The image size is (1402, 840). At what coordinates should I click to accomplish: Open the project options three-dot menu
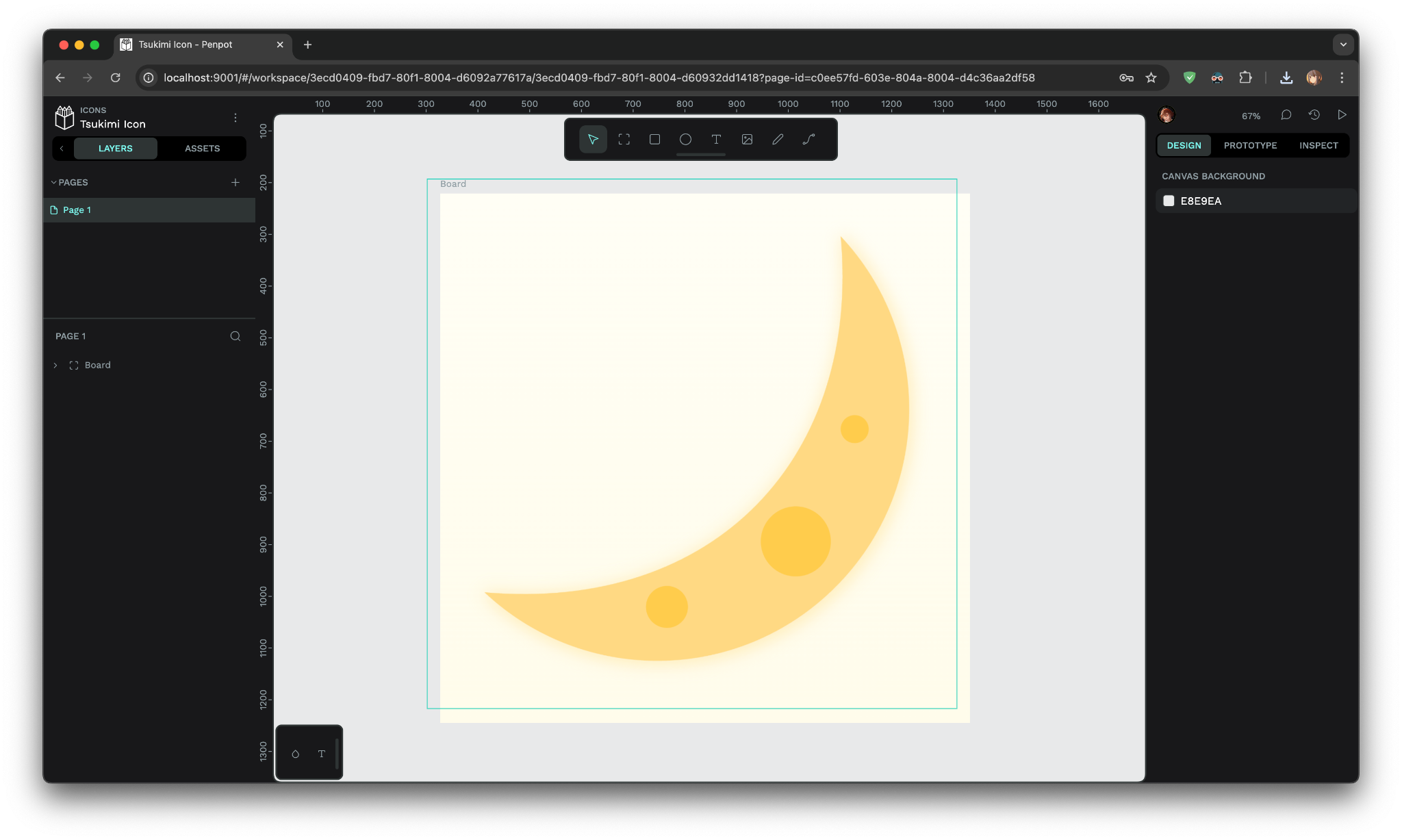point(235,117)
